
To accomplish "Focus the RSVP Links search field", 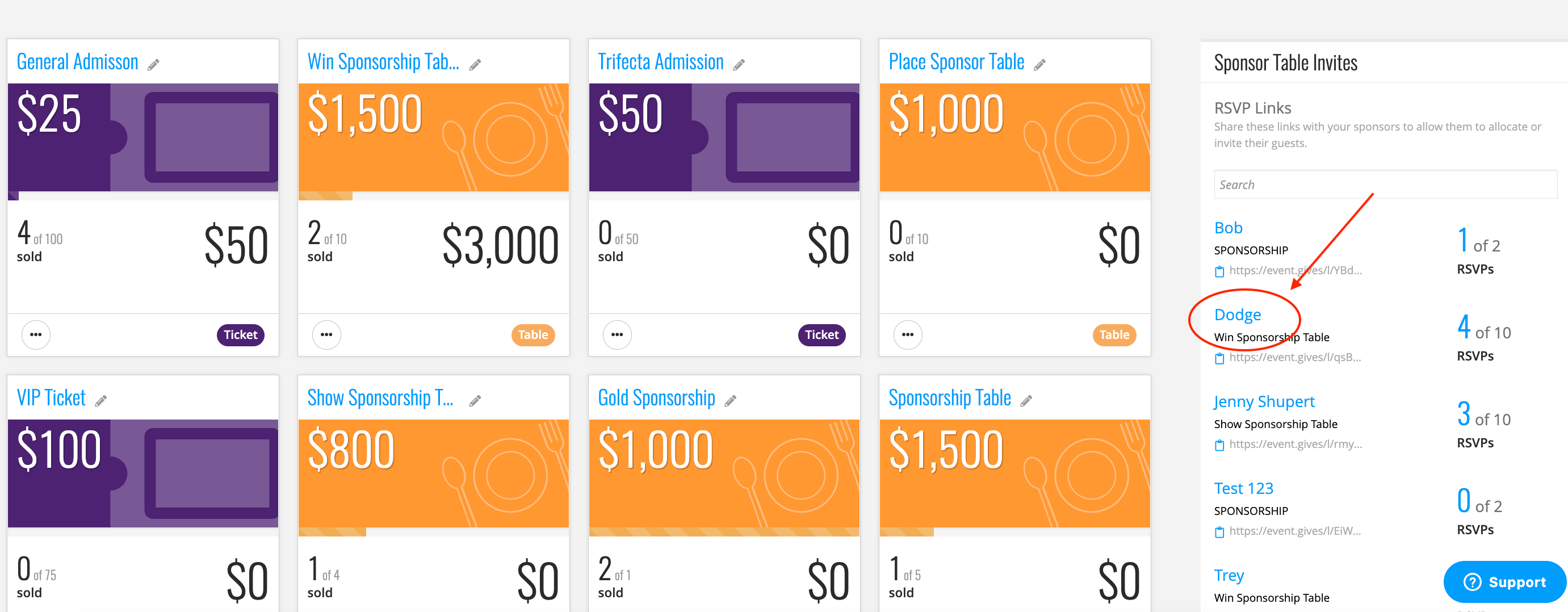I will click(x=1385, y=185).
